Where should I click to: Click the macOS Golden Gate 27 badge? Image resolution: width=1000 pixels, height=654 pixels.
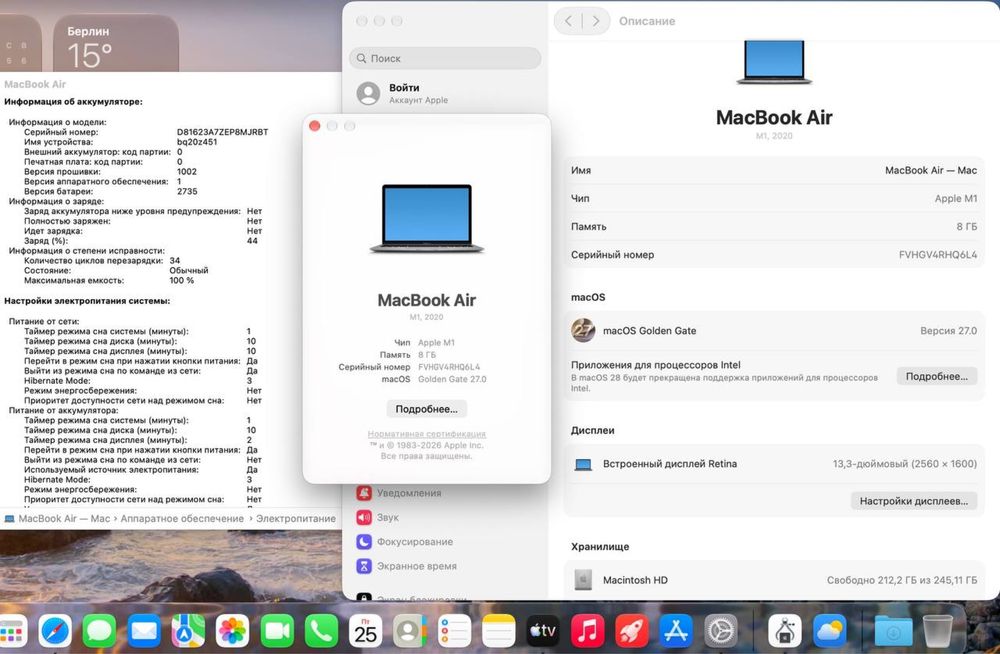tap(583, 331)
